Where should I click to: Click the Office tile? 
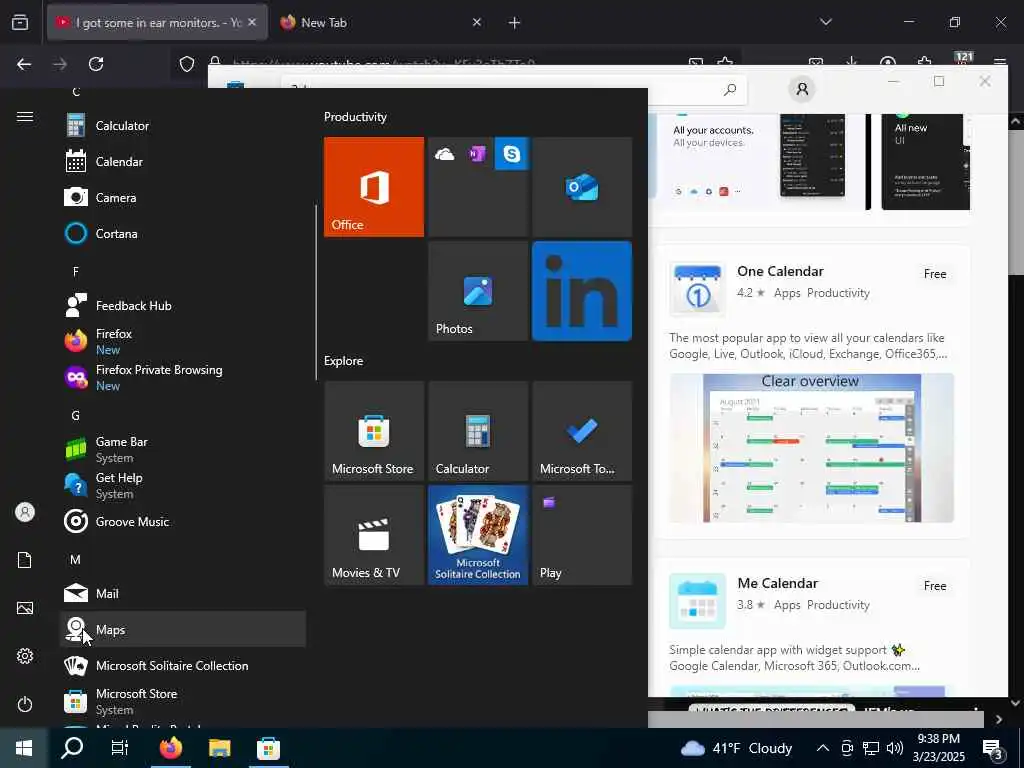(374, 187)
